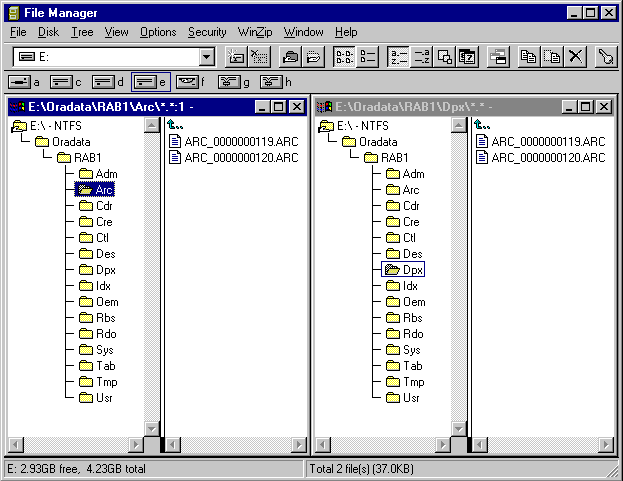Select ARC_0000000120.ARC in the left window
Viewport: 623px width, 481px height.
(241, 157)
